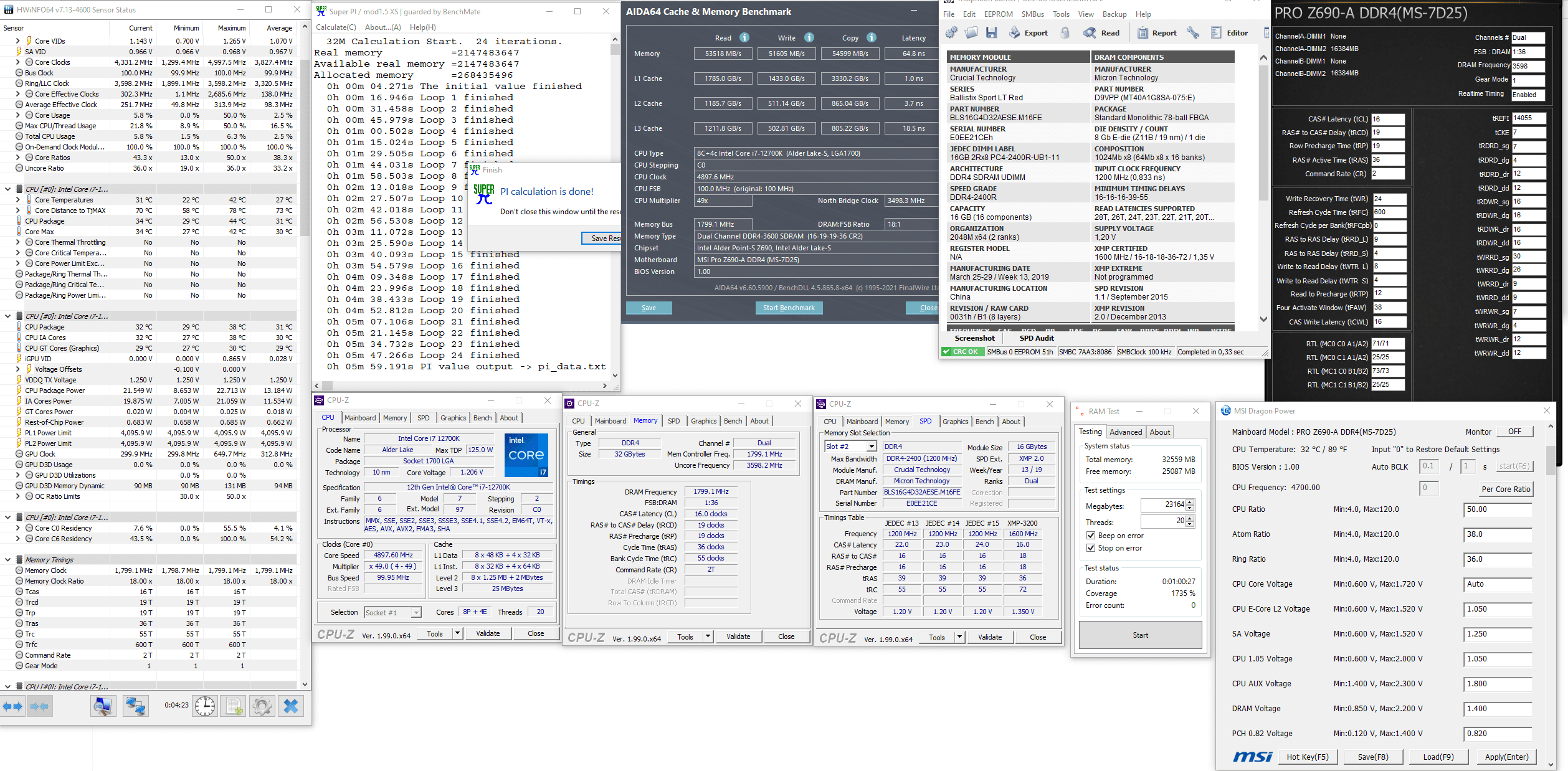Screen dimensions: 1568x771
Task: Start HWiNFO logging with sheet-plus icon
Action: pyautogui.click(x=235, y=706)
